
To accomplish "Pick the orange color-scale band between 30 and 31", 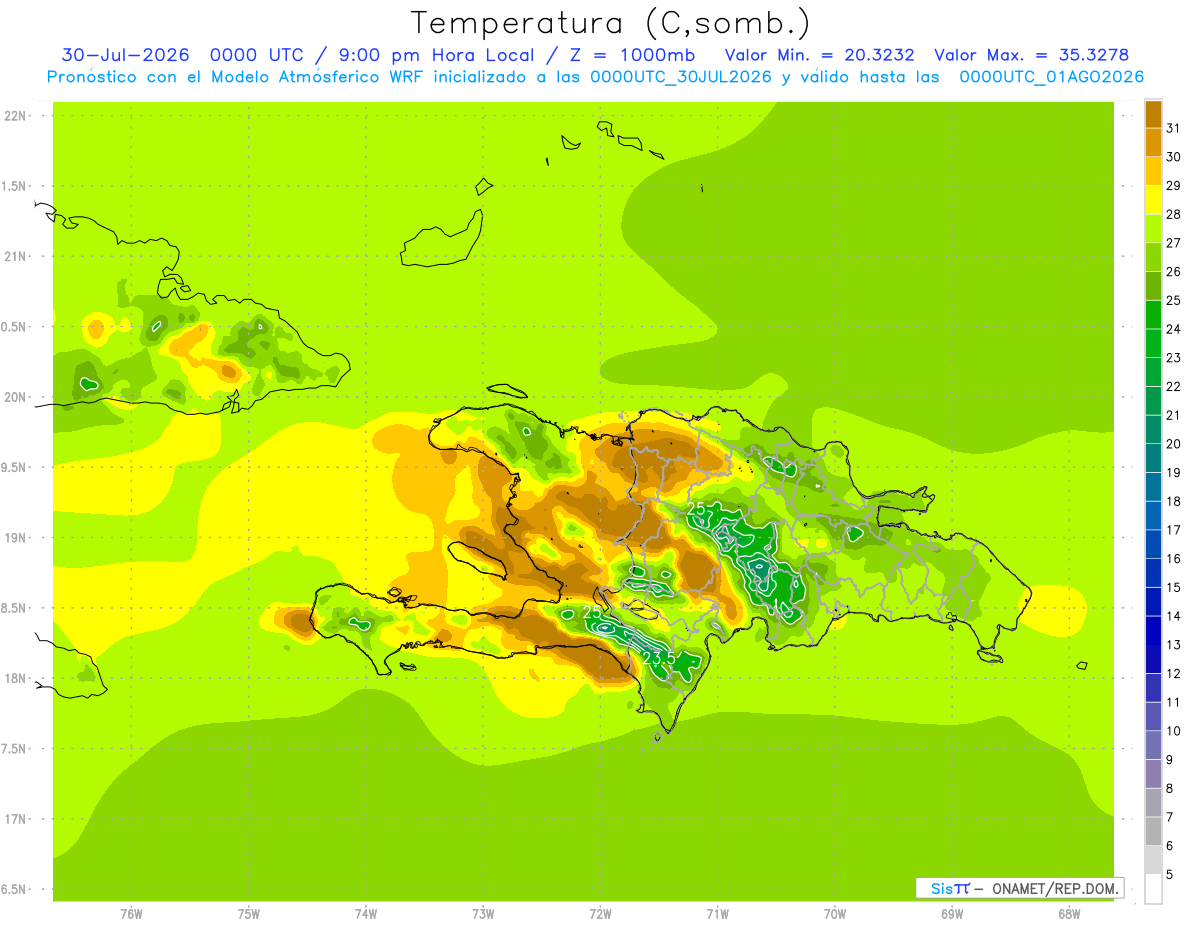I will (1153, 143).
